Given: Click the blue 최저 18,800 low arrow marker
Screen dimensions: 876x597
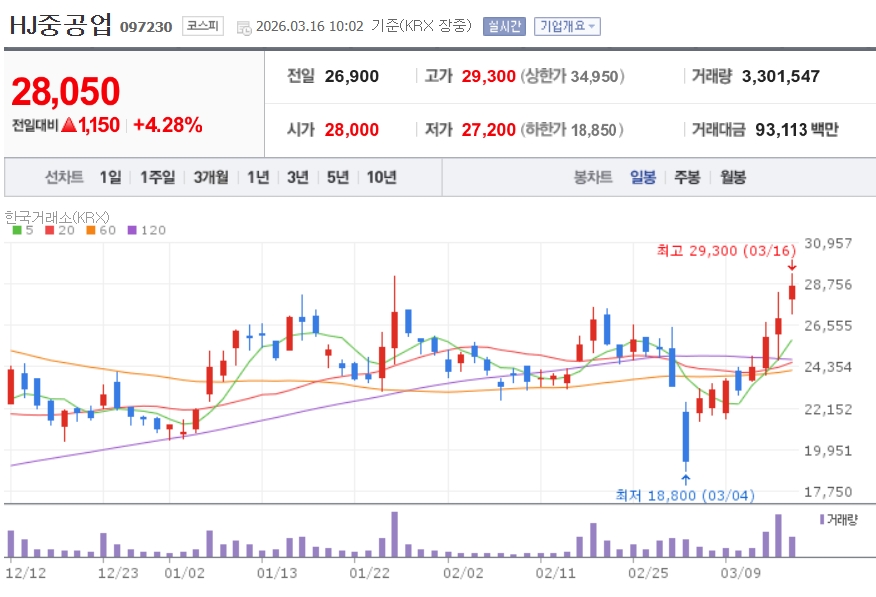Looking at the screenshot, I should [x=685, y=479].
